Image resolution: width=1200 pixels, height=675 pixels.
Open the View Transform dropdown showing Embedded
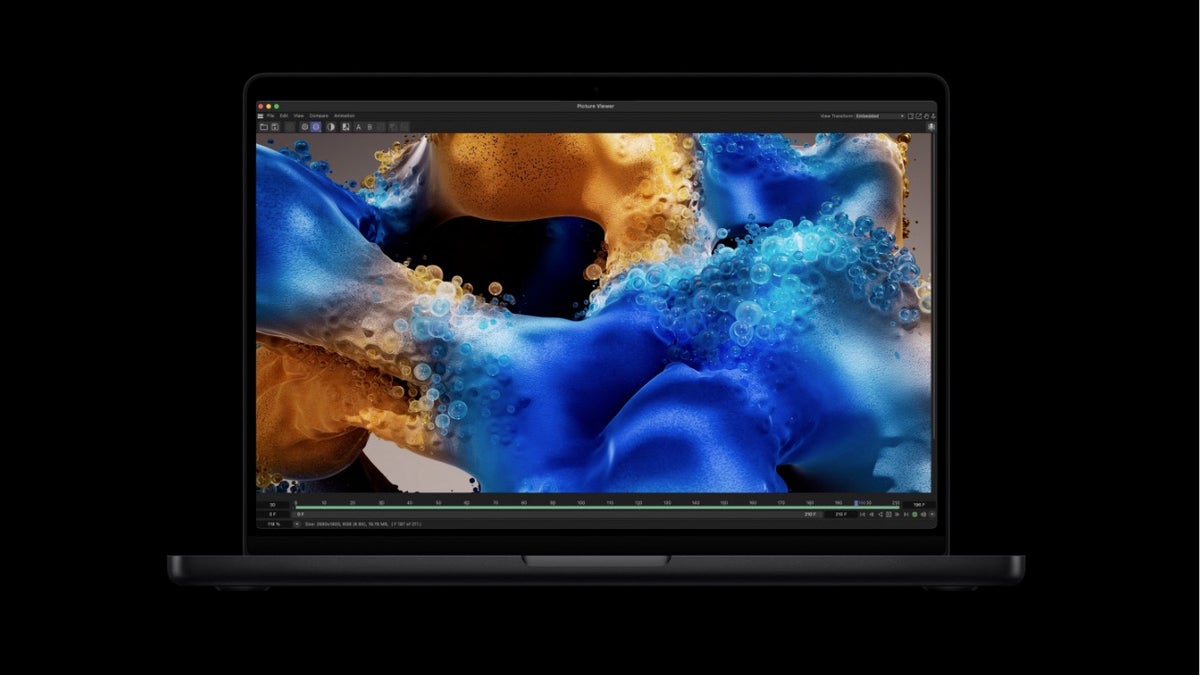click(x=880, y=116)
